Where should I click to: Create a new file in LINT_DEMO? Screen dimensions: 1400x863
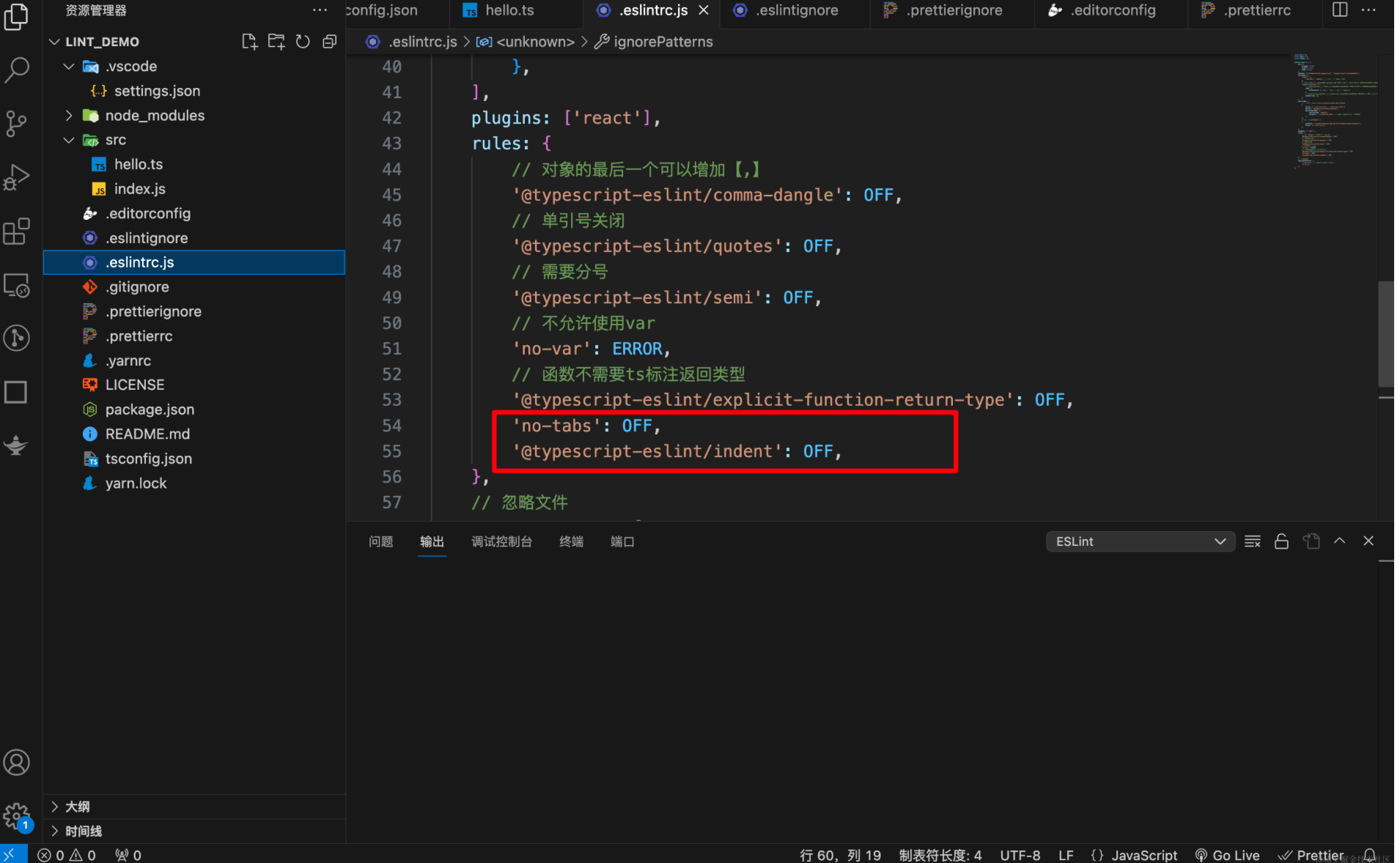click(x=249, y=42)
